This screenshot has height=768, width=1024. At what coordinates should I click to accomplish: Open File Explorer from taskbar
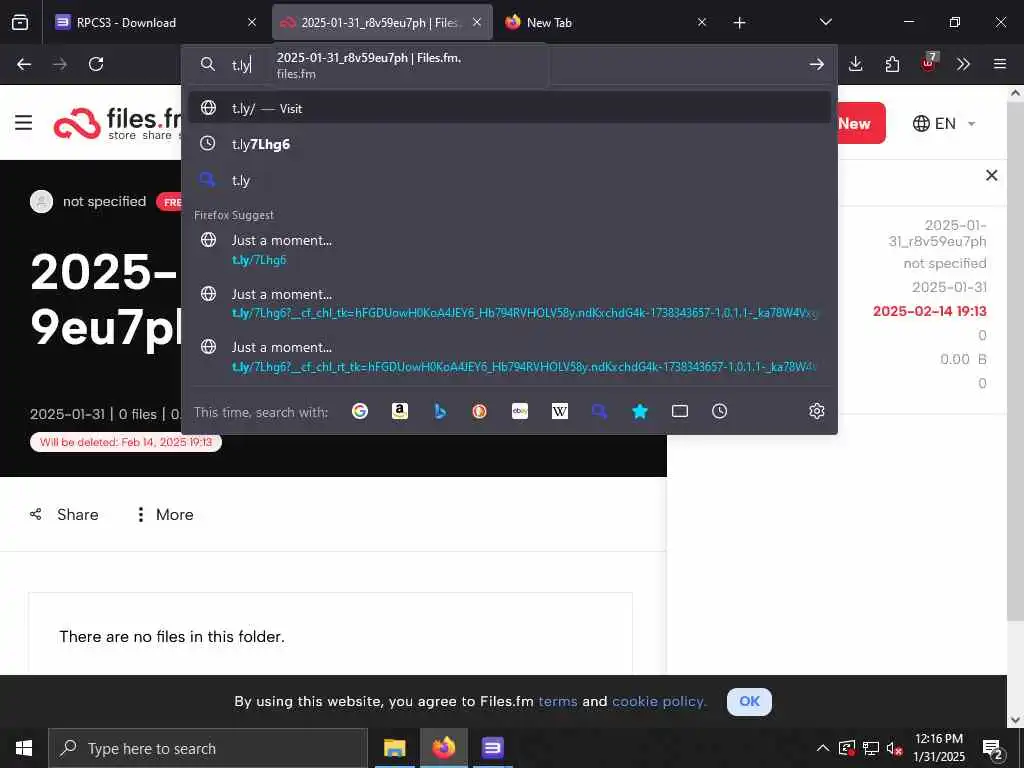[x=394, y=748]
